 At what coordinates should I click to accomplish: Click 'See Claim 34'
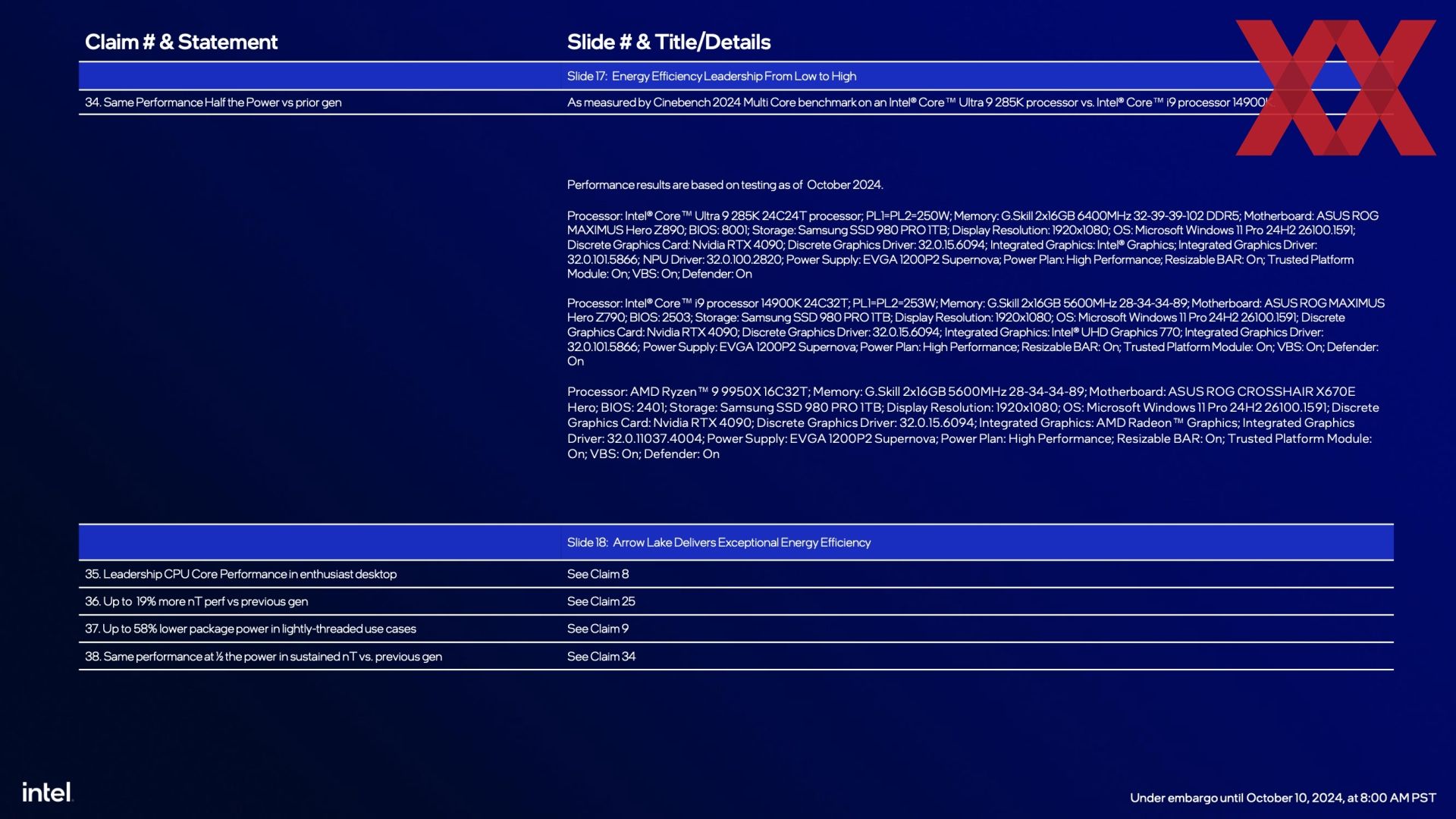601,657
